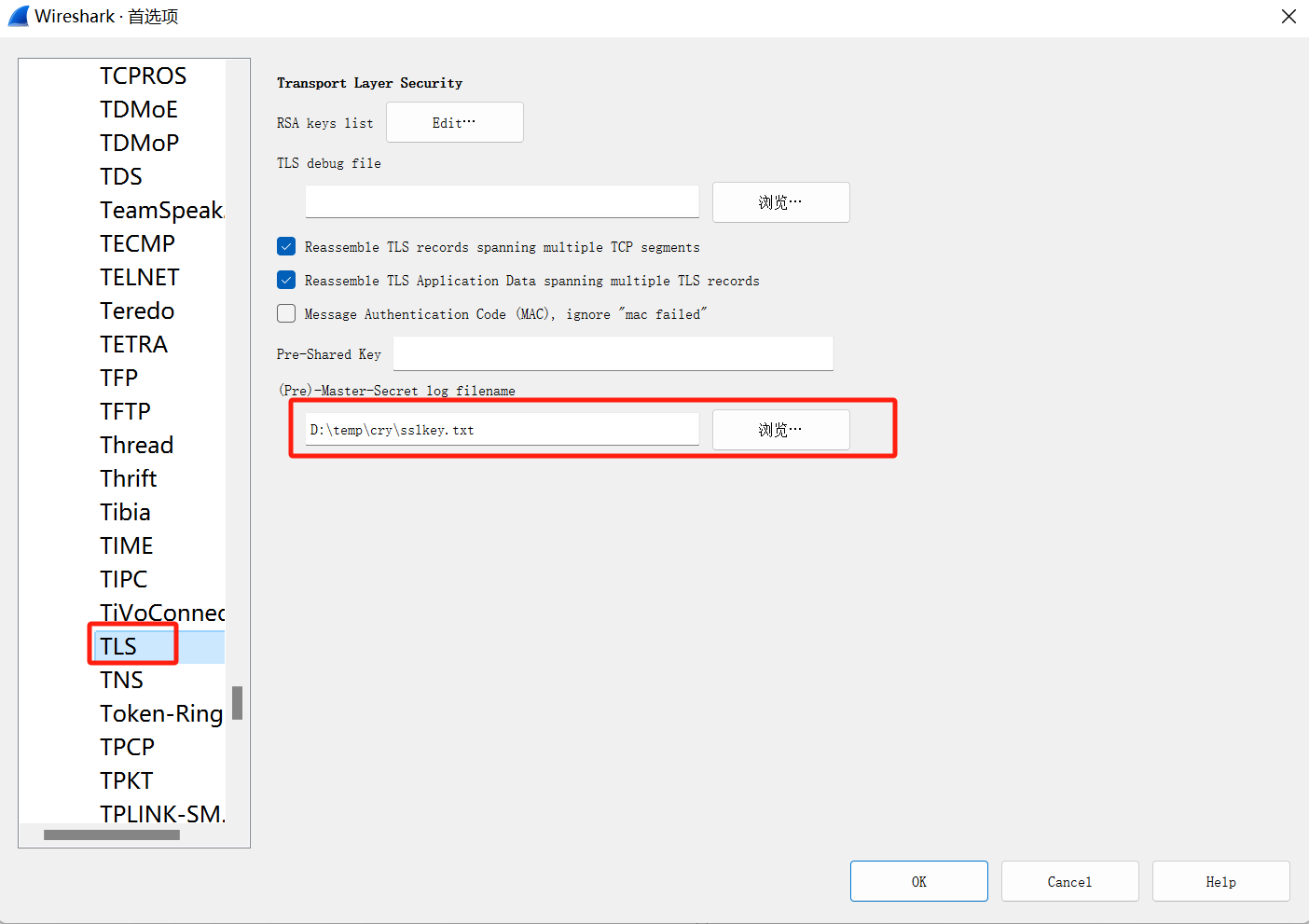Click the protocol list vertical scrollbar thumb
The height and width of the screenshot is (924, 1309).
pos(238,703)
